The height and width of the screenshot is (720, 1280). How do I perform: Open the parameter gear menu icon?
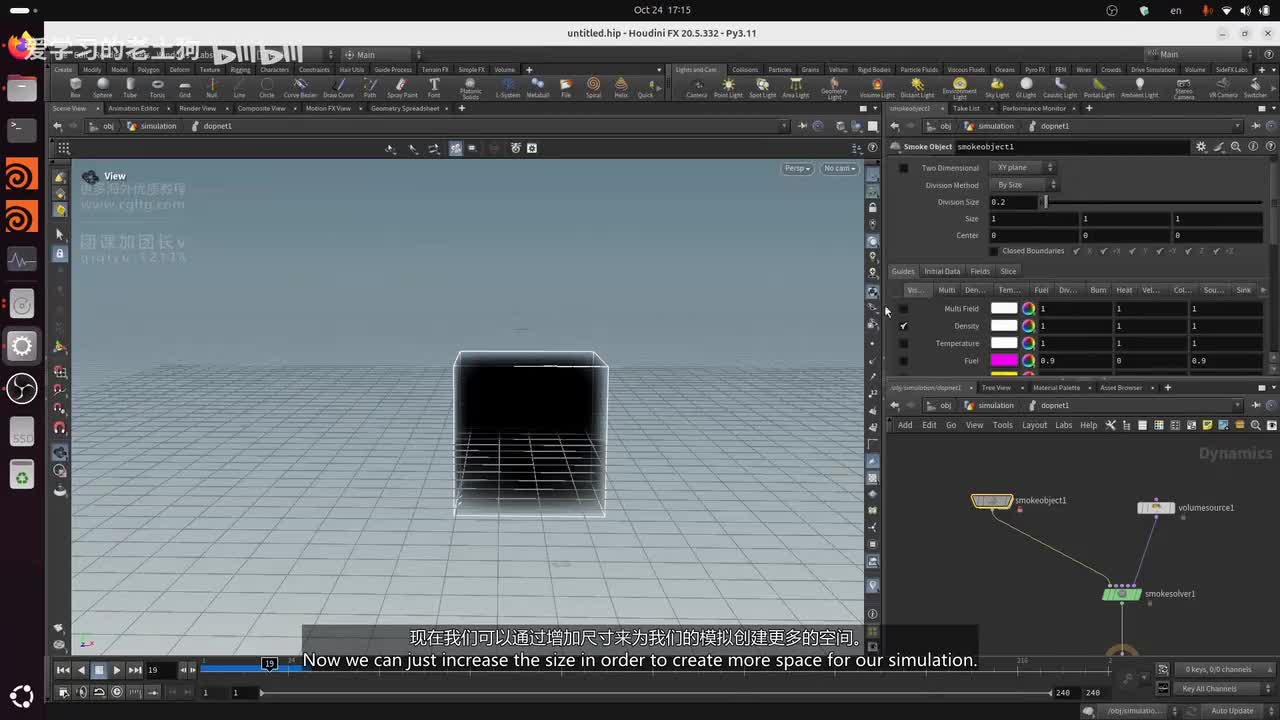[1201, 147]
